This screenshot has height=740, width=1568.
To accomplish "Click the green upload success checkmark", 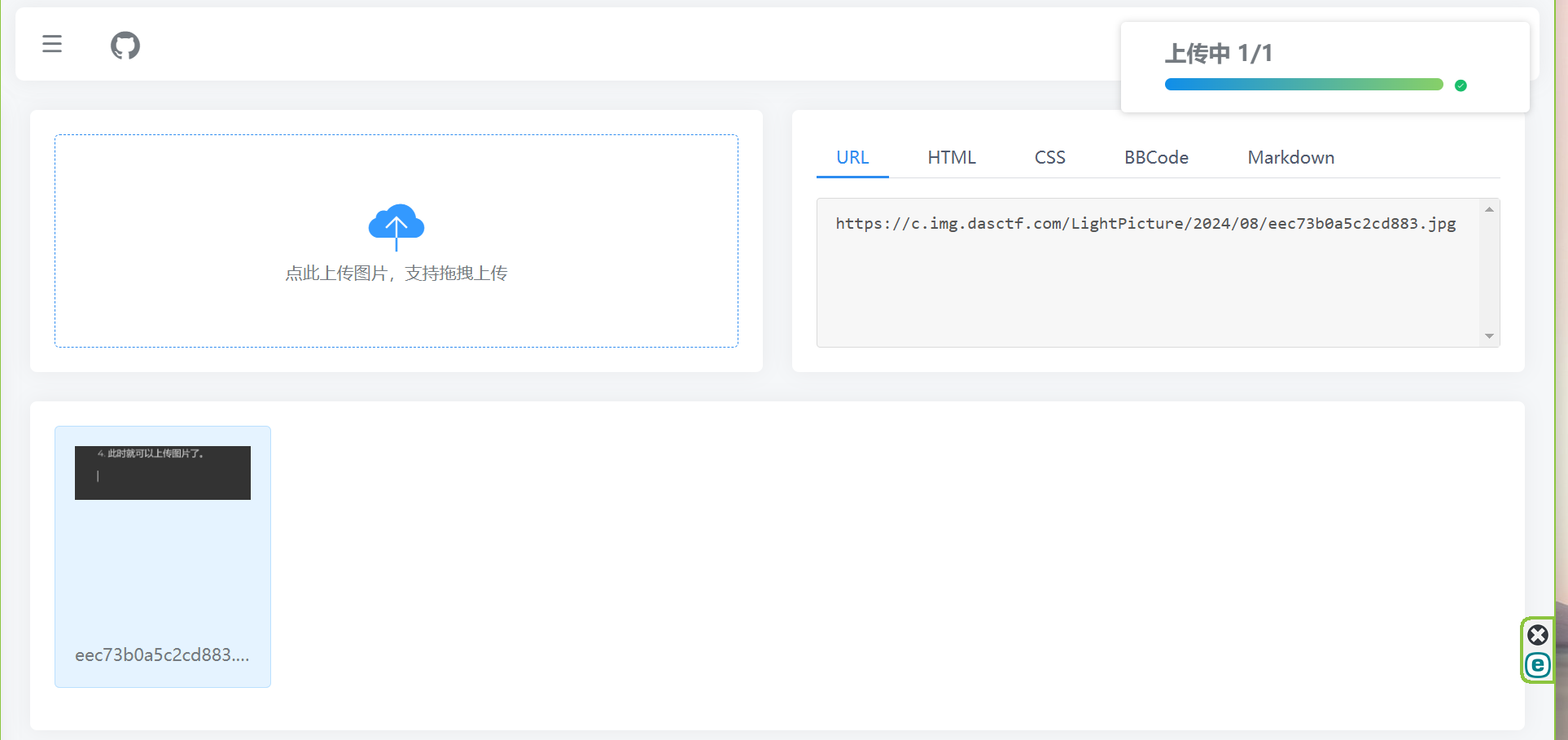I will [1461, 85].
